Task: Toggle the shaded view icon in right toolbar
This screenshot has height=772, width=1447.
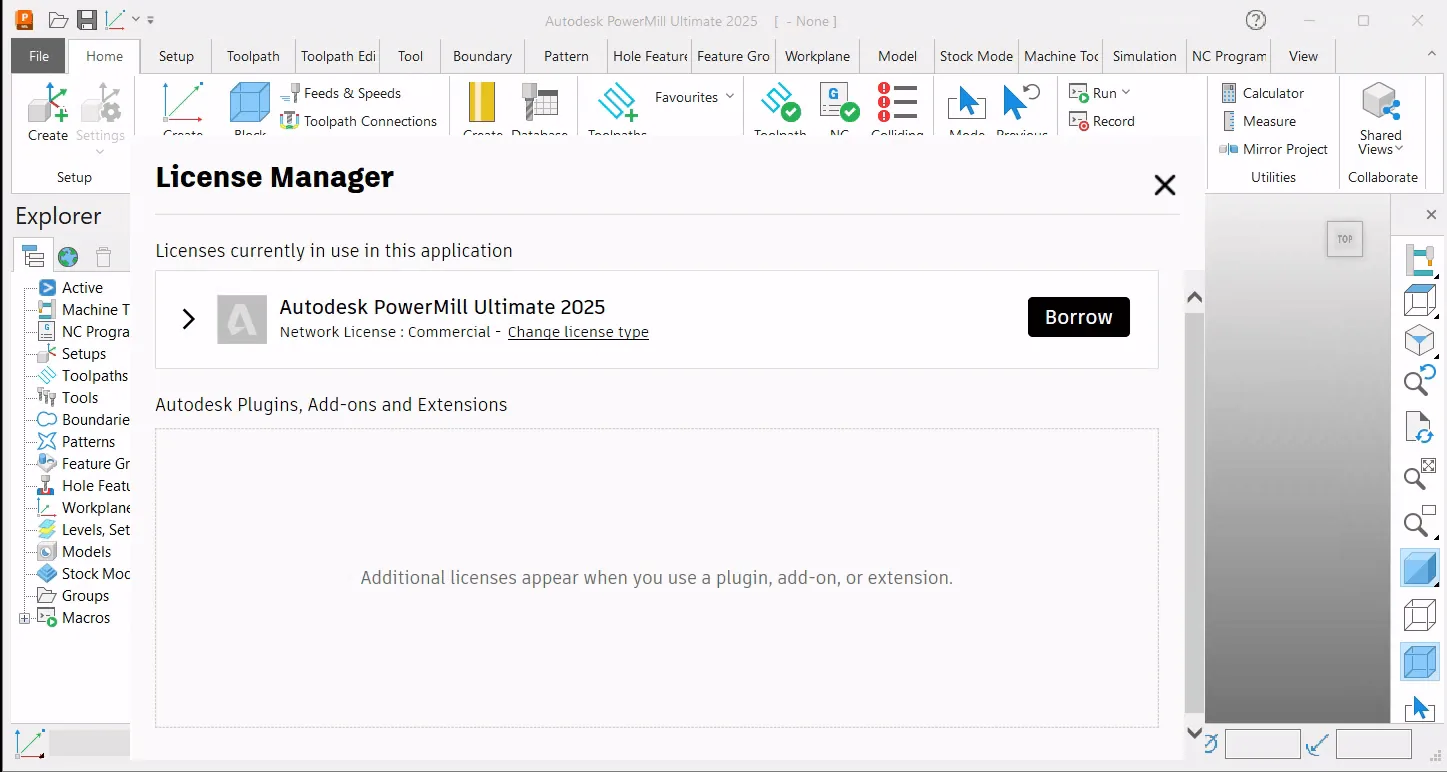Action: [1419, 569]
